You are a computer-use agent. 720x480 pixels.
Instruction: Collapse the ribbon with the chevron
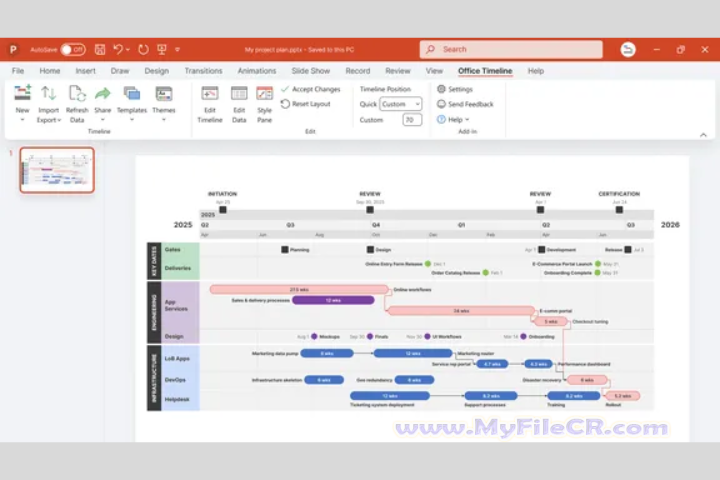point(703,135)
